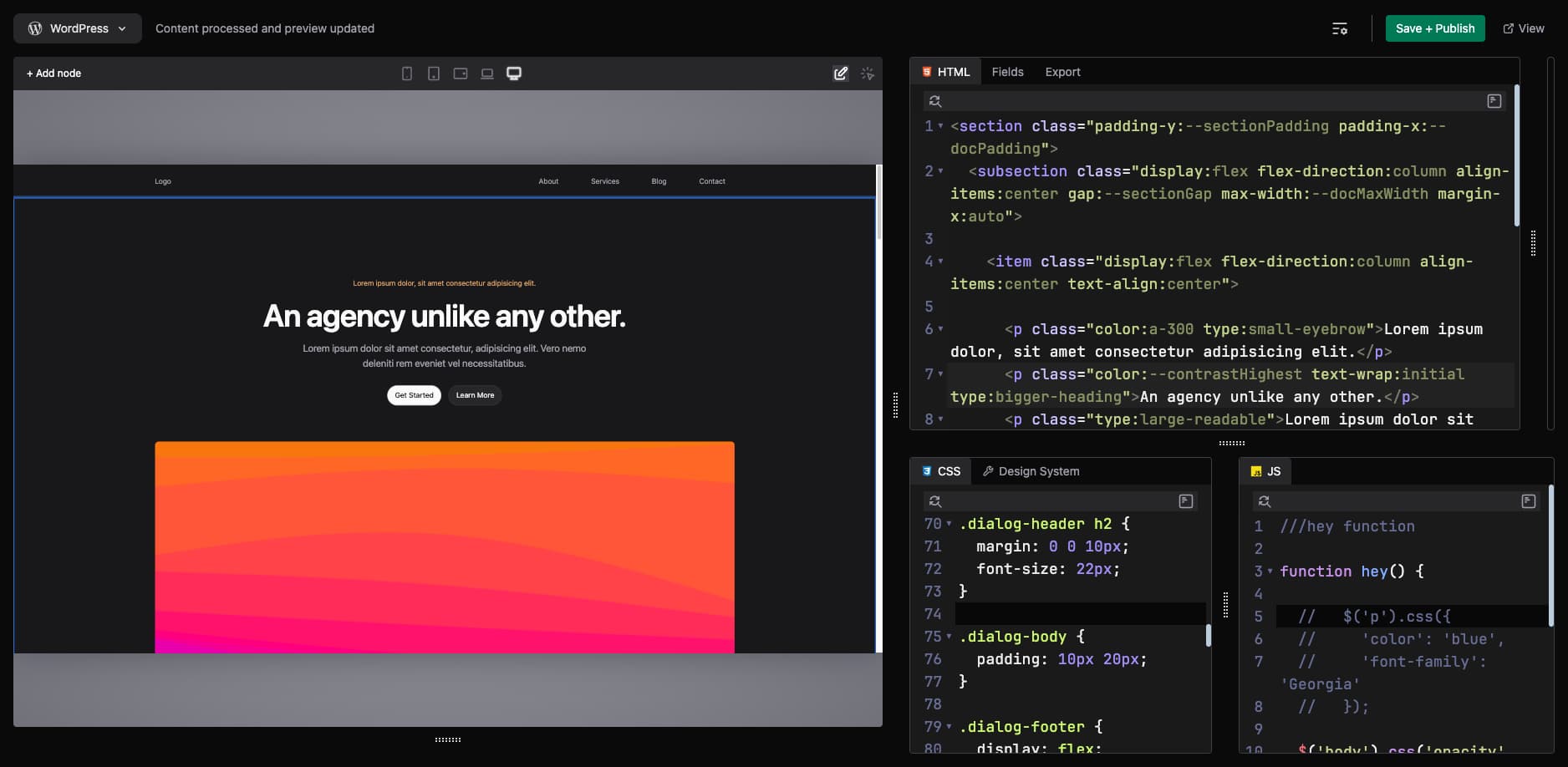Toggle the pencil edit mode icon

[841, 74]
